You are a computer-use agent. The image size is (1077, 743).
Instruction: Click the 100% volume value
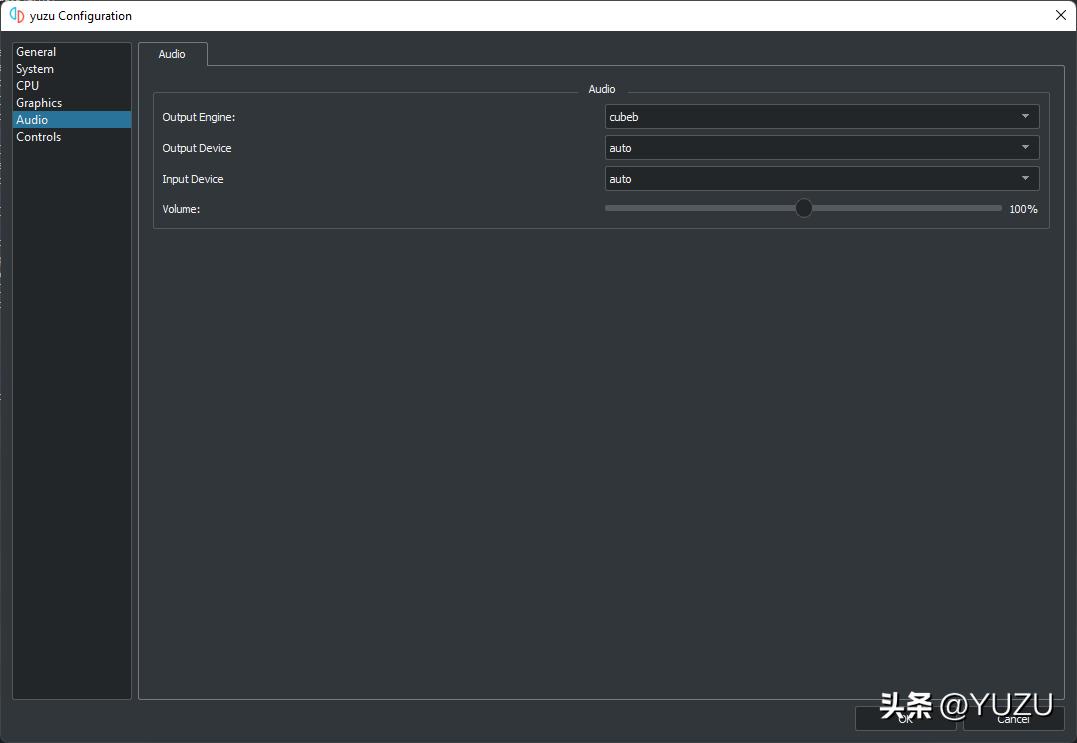[1023, 209]
